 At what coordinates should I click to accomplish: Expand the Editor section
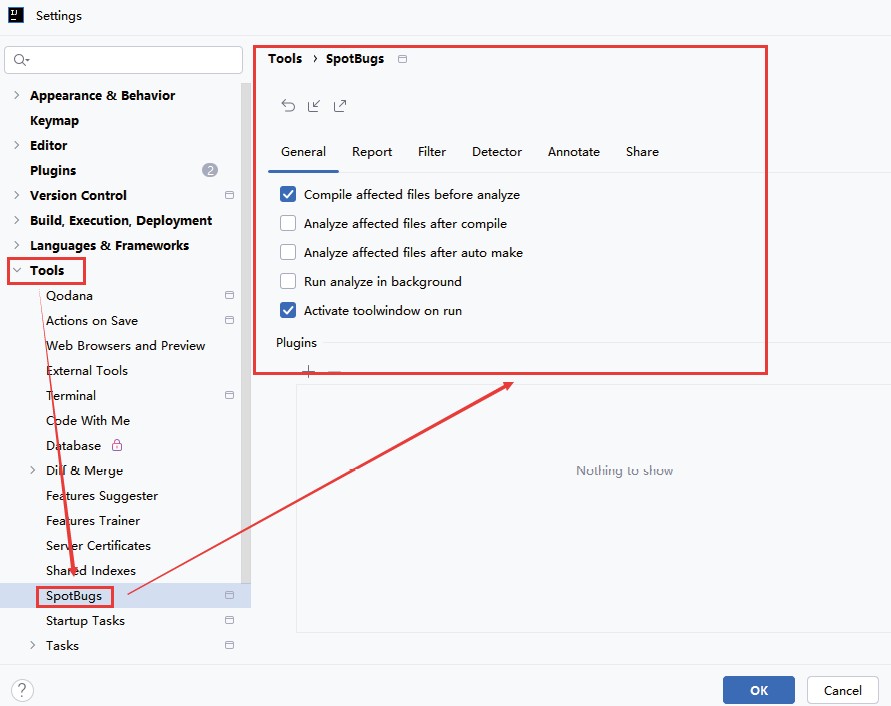point(16,145)
